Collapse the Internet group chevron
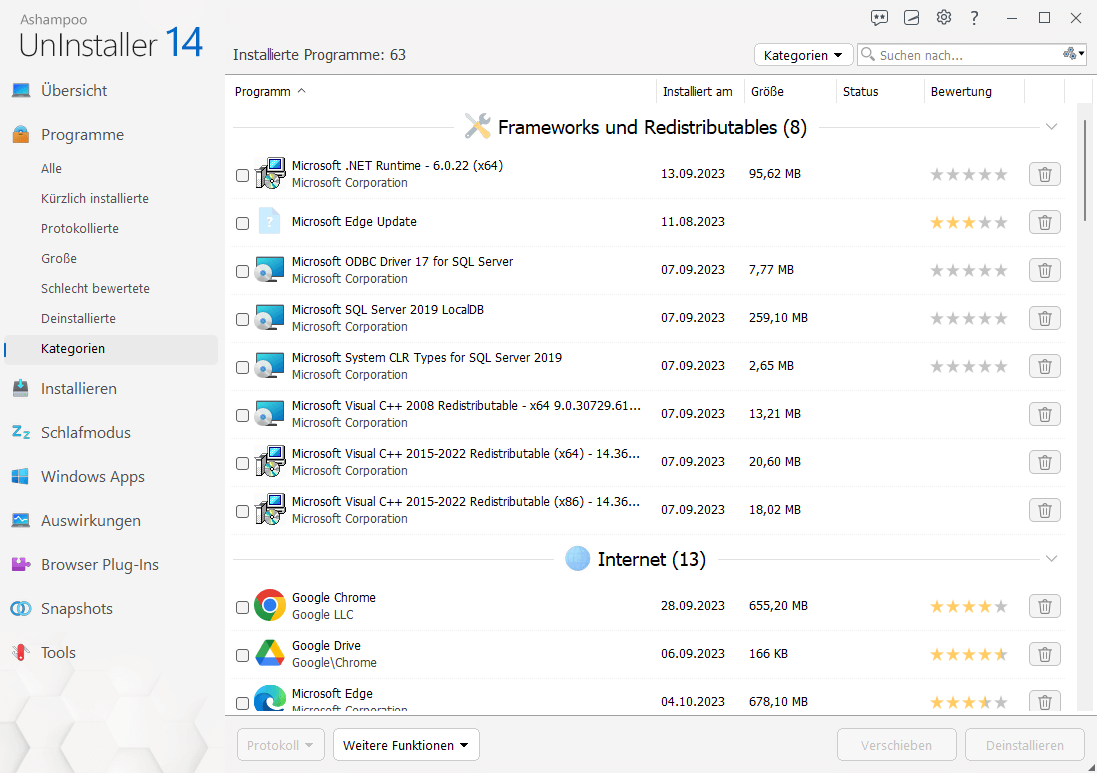Screen dimensions: 1097x773 1051,559
